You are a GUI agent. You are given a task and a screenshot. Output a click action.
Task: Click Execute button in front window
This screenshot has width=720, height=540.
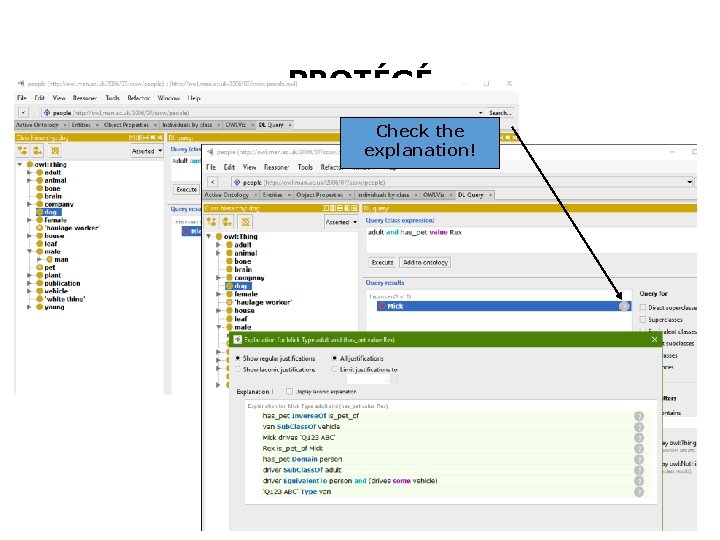(382, 262)
